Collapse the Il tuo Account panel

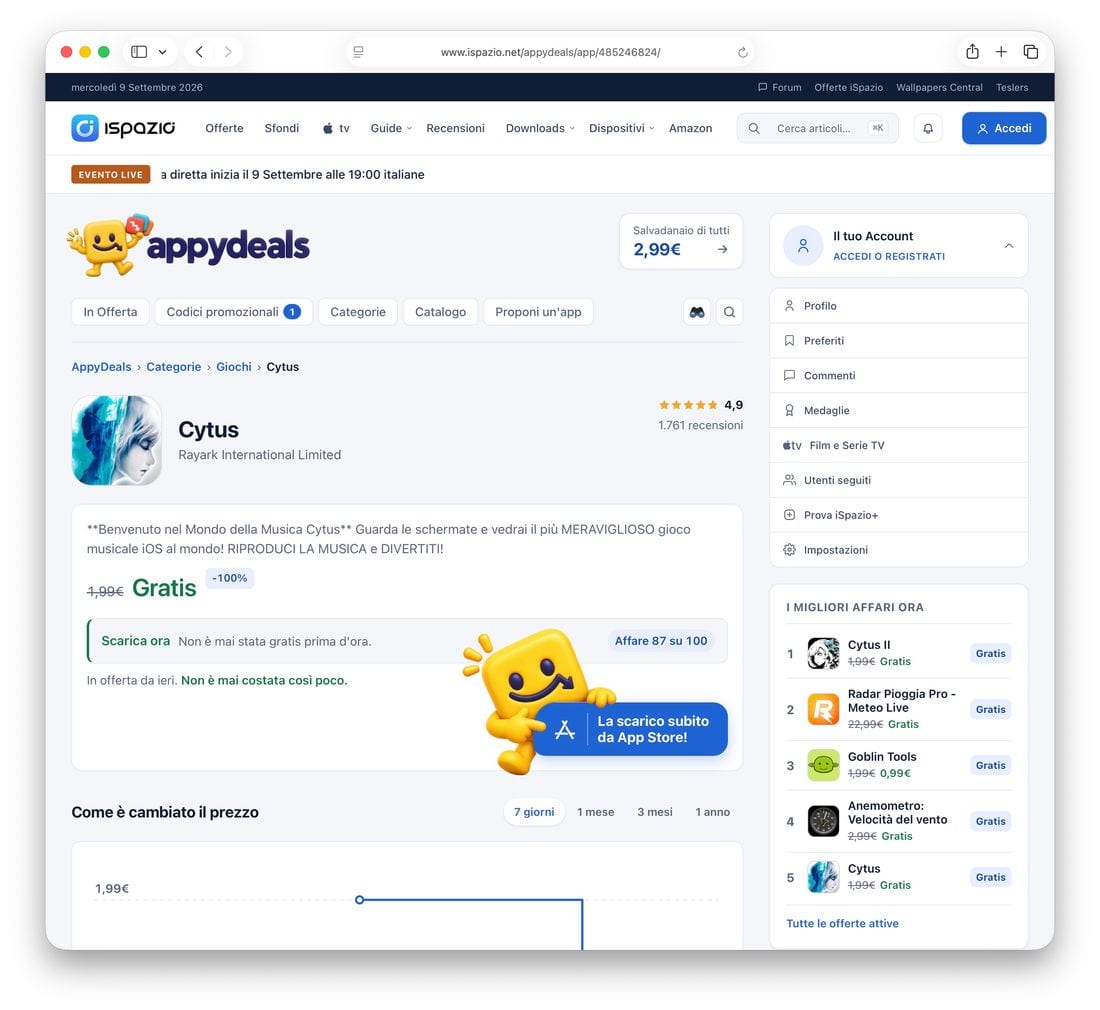tap(1009, 246)
